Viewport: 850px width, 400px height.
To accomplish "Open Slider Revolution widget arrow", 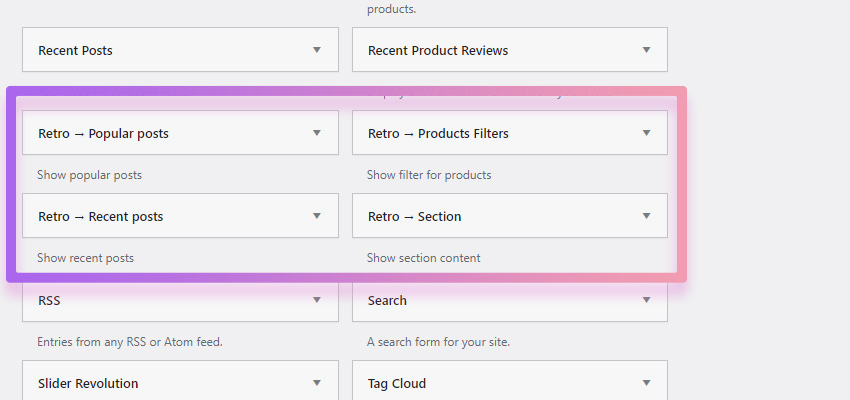I will [x=317, y=383].
